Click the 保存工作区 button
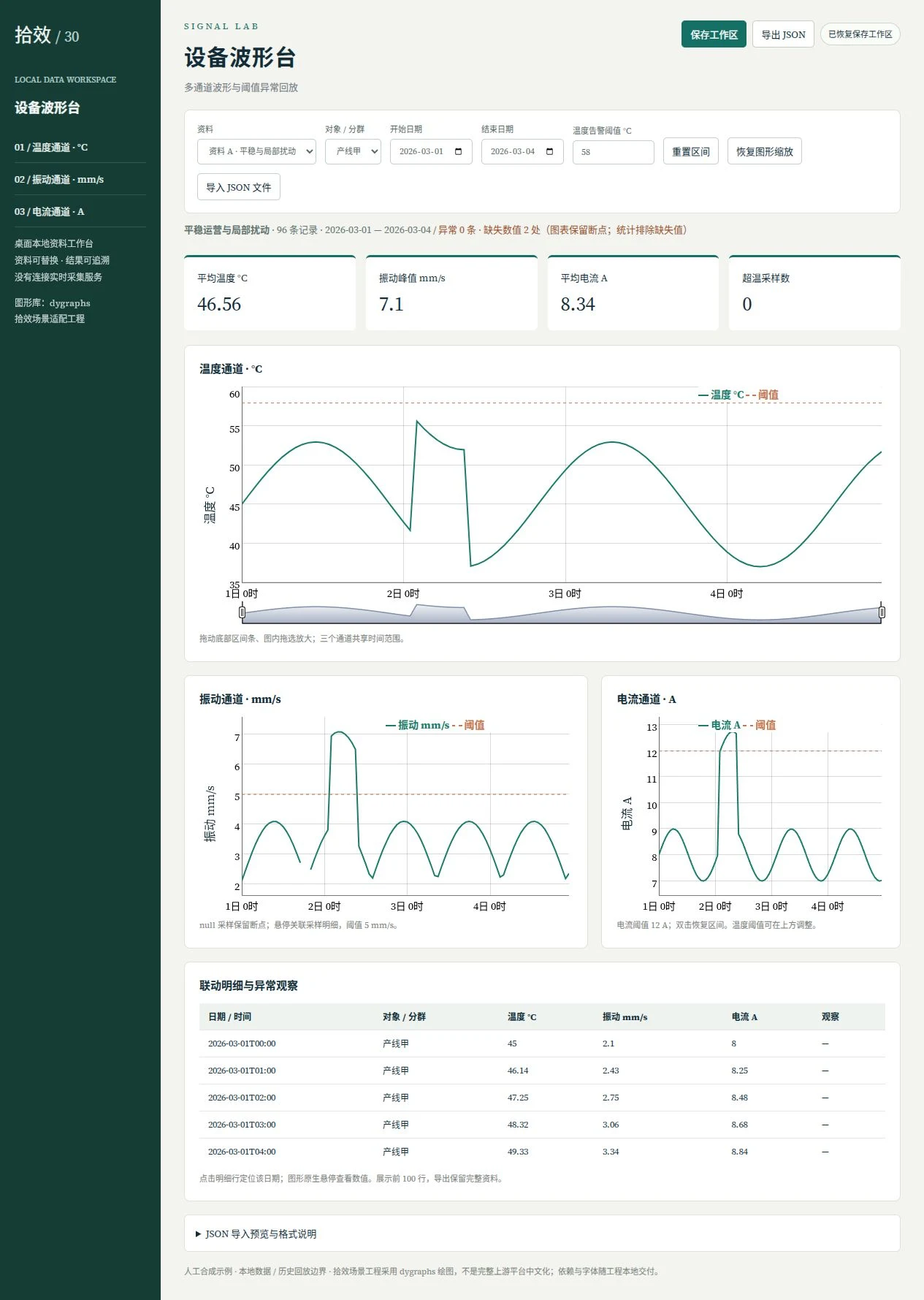The height and width of the screenshot is (1300, 924). (714, 34)
